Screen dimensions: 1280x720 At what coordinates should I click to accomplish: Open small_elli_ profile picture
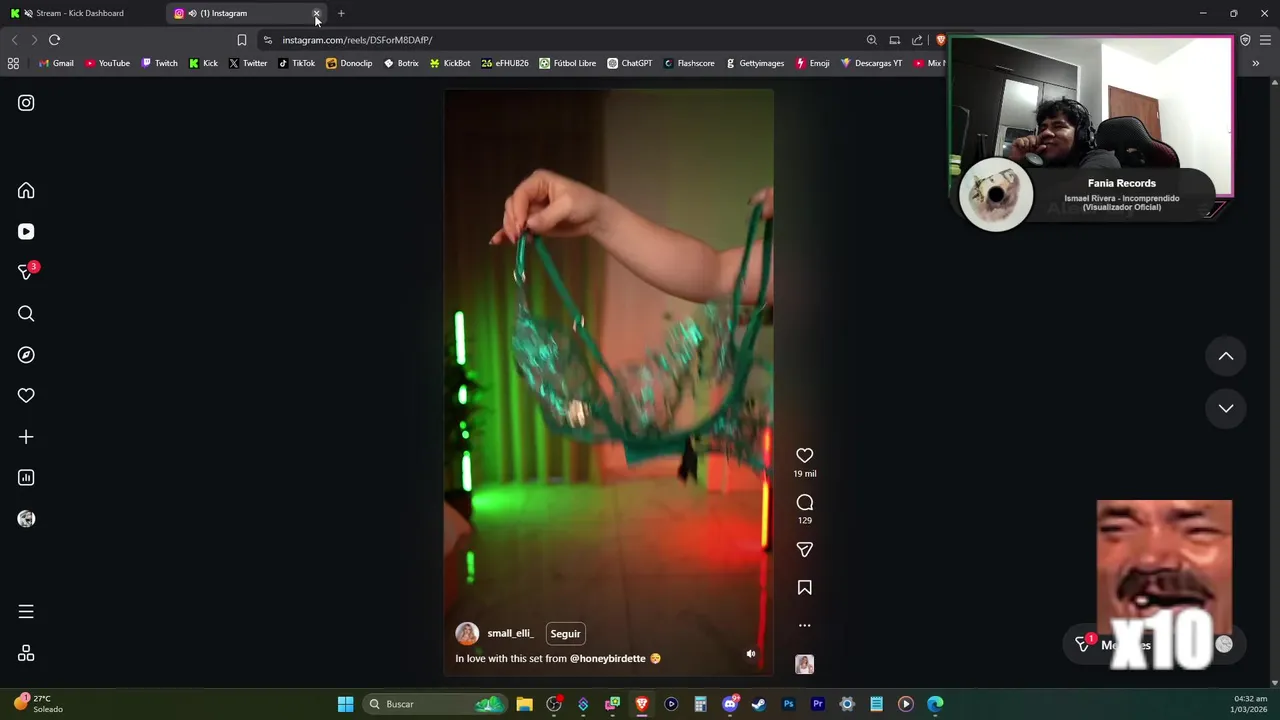click(x=467, y=633)
